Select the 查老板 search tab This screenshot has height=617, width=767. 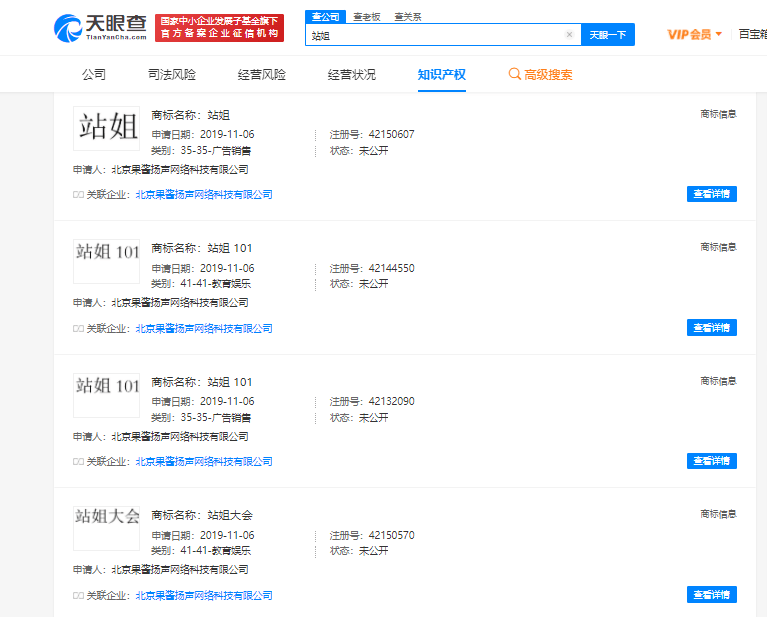pos(366,17)
